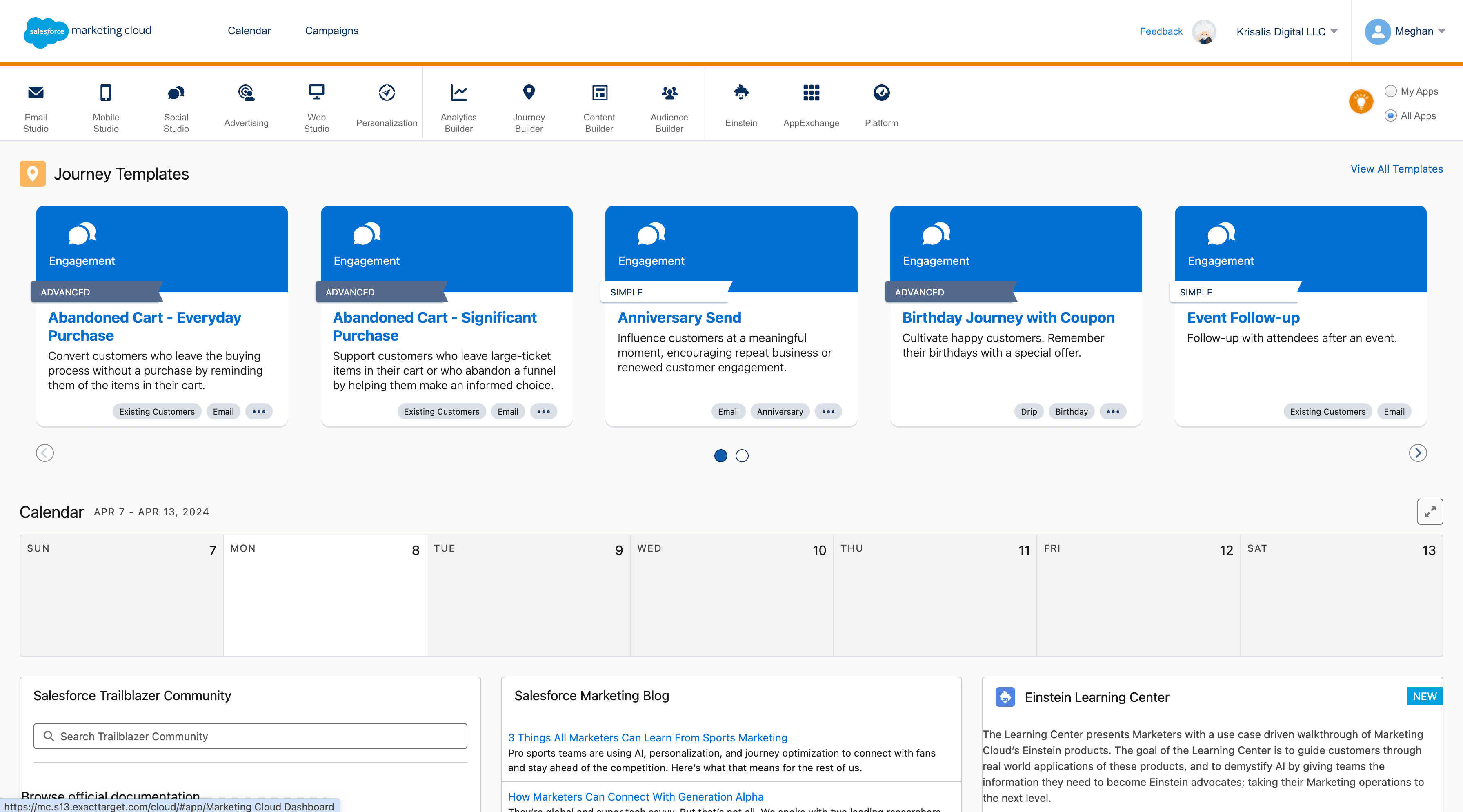Click View All Templates link
The width and height of the screenshot is (1463, 812).
click(1396, 169)
